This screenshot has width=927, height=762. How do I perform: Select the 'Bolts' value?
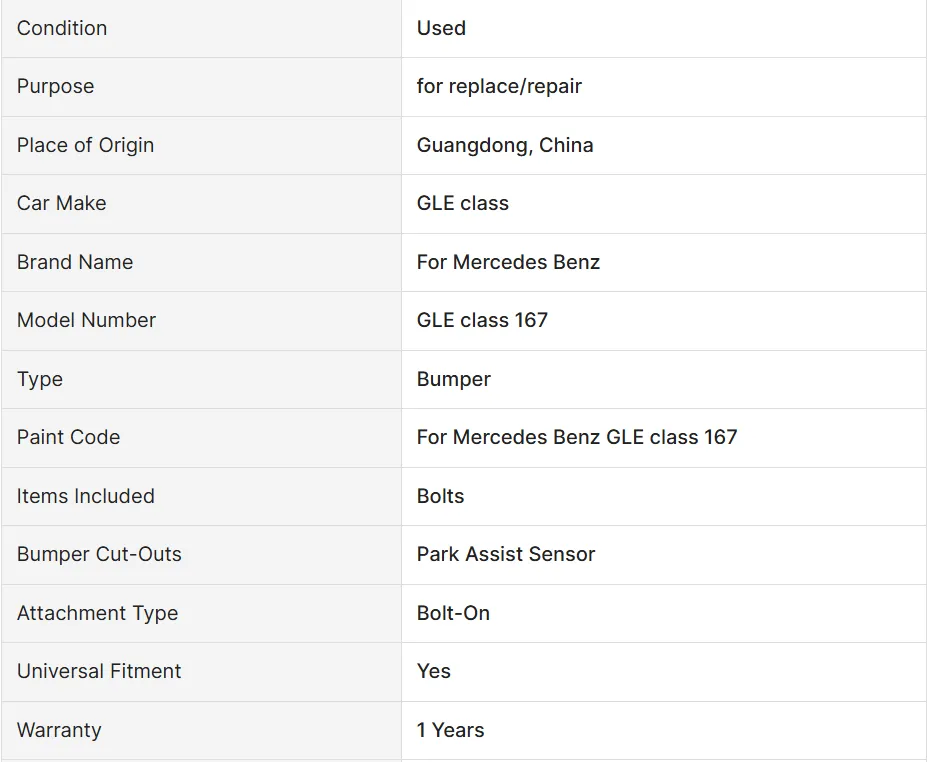point(440,496)
